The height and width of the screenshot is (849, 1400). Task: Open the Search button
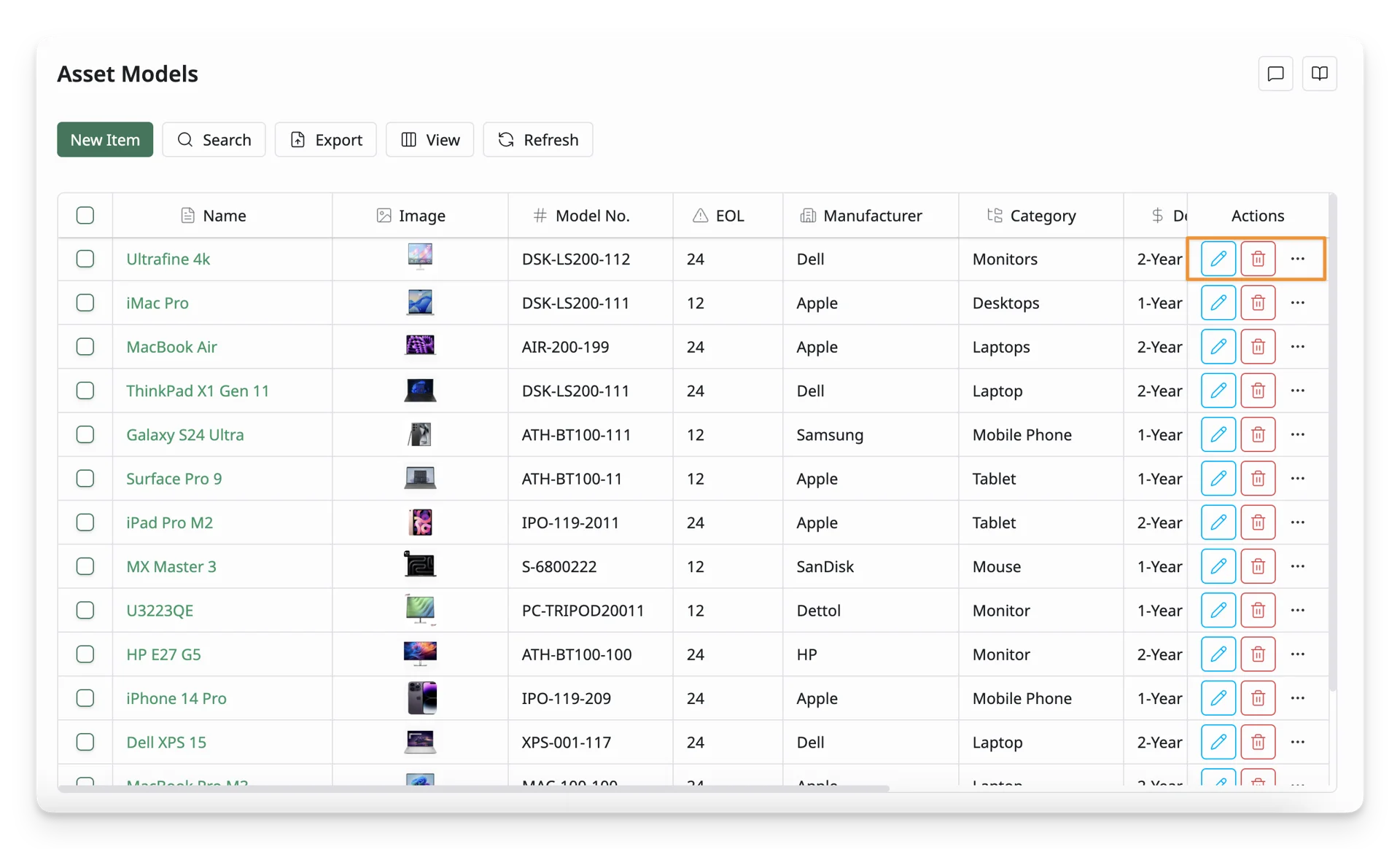(x=214, y=139)
